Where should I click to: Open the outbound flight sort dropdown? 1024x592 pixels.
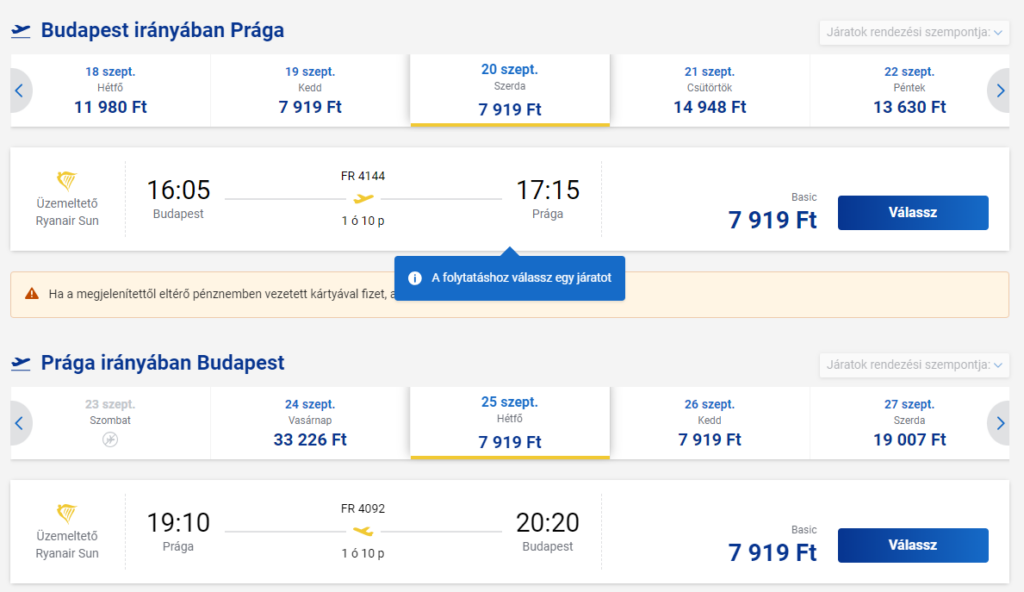pos(914,32)
